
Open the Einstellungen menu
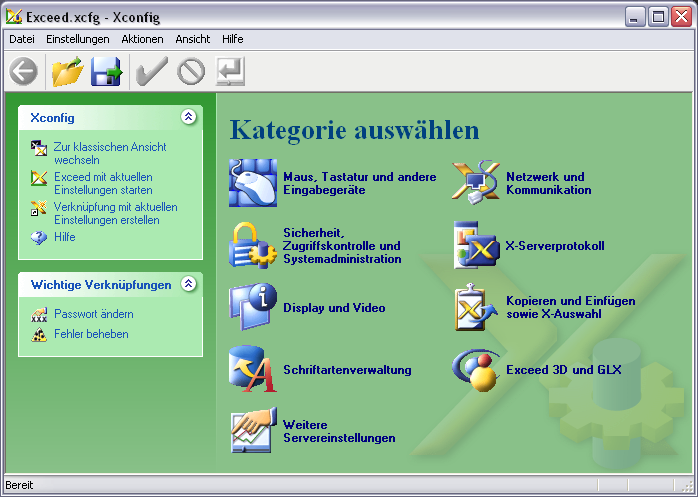(78, 39)
